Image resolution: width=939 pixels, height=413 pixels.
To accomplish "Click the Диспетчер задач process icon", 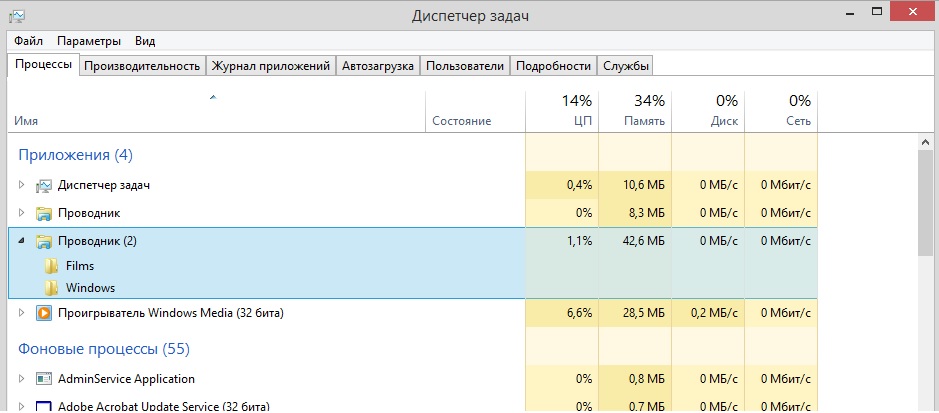I will [43, 186].
